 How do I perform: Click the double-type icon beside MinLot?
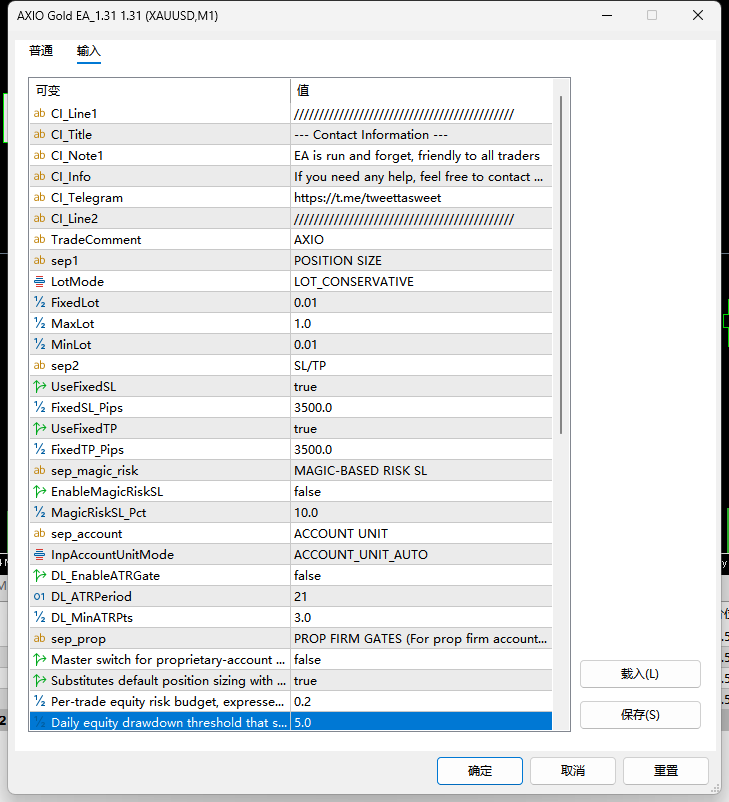39,344
